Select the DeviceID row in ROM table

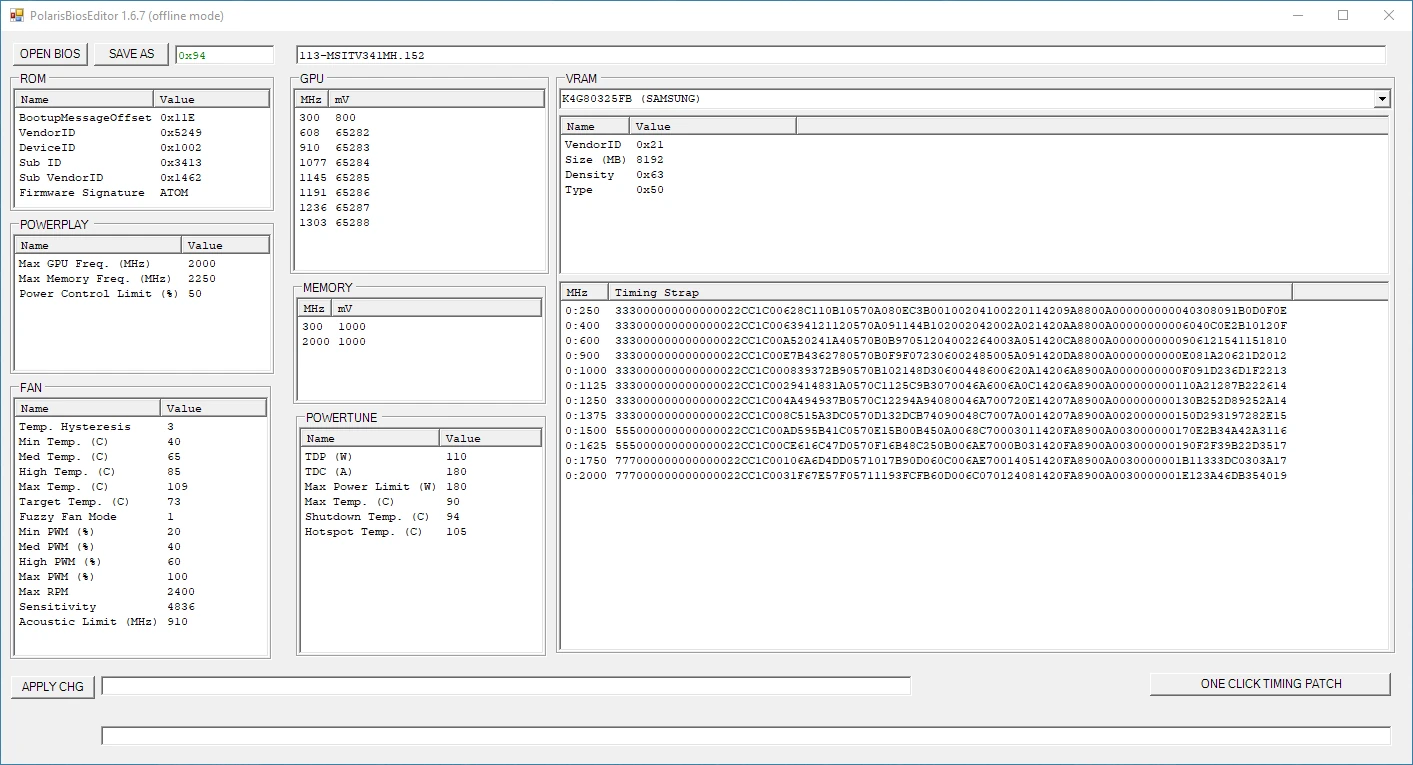pyautogui.click(x=47, y=147)
